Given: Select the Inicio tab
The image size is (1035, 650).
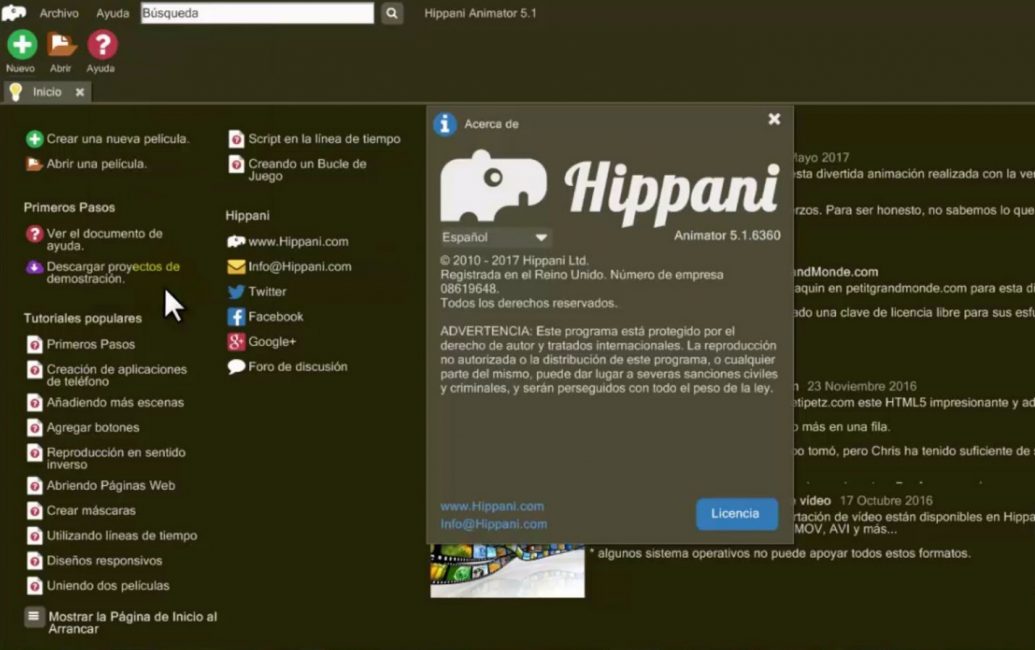Looking at the screenshot, I should click(x=47, y=92).
